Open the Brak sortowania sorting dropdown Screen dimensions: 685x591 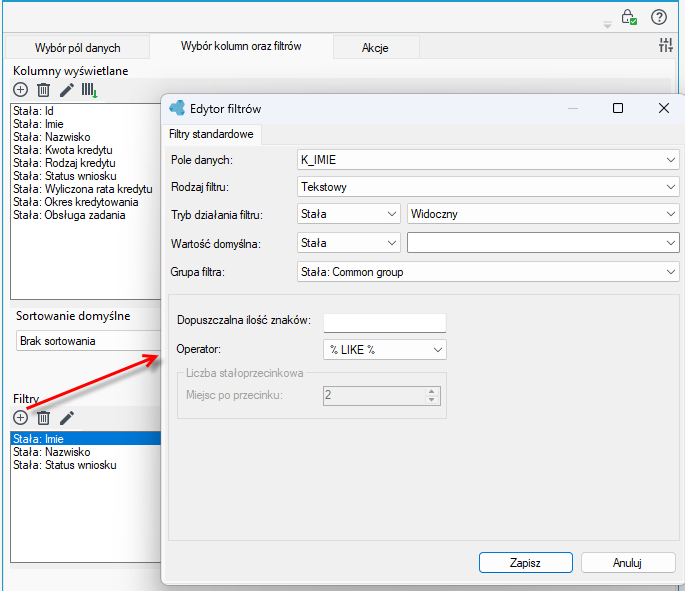(x=89, y=341)
